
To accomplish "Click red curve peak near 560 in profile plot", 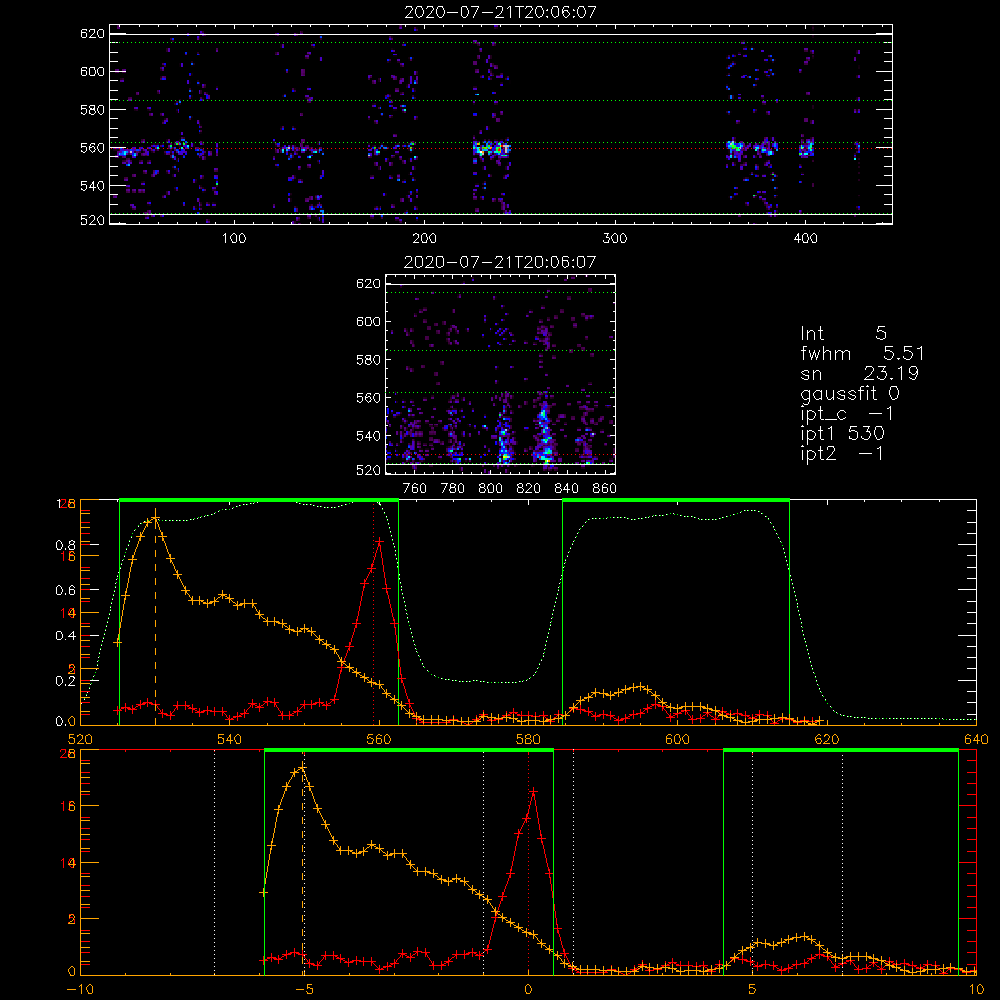I will 379,541.
